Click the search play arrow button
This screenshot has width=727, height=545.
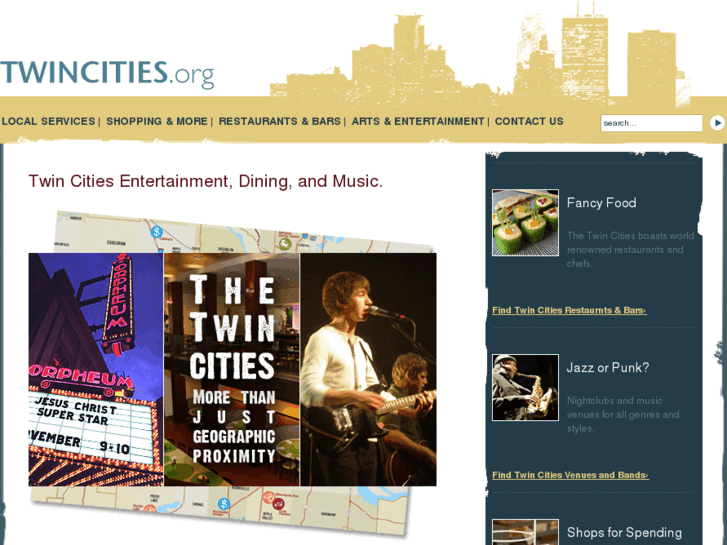tap(717, 123)
